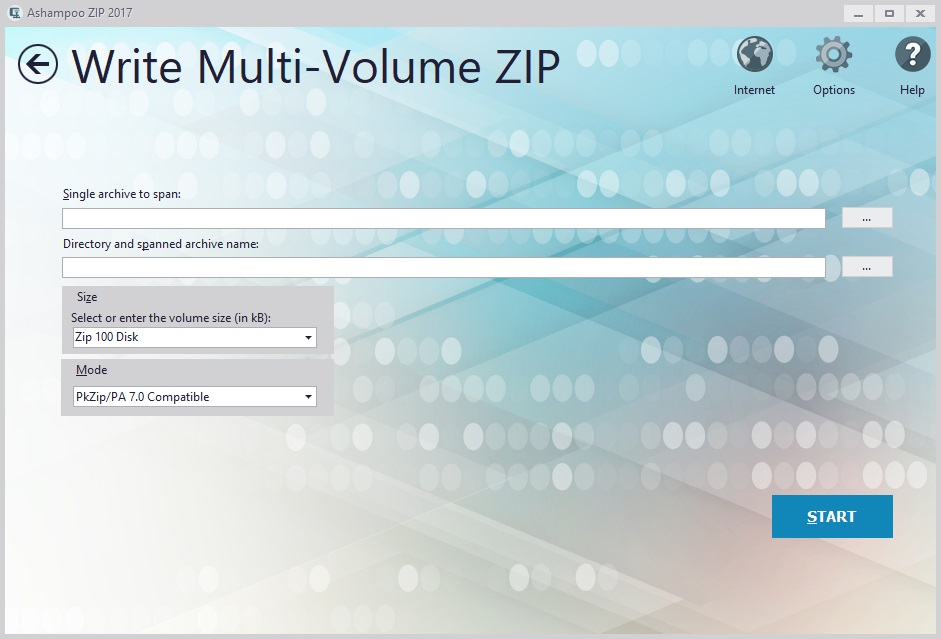Browse for the spanned archive directory
Screen dimensions: 941x639
[866, 267]
